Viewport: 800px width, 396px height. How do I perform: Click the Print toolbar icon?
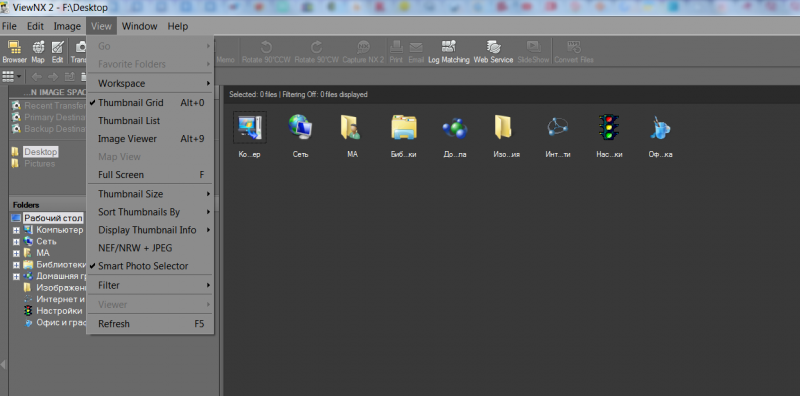click(x=396, y=52)
